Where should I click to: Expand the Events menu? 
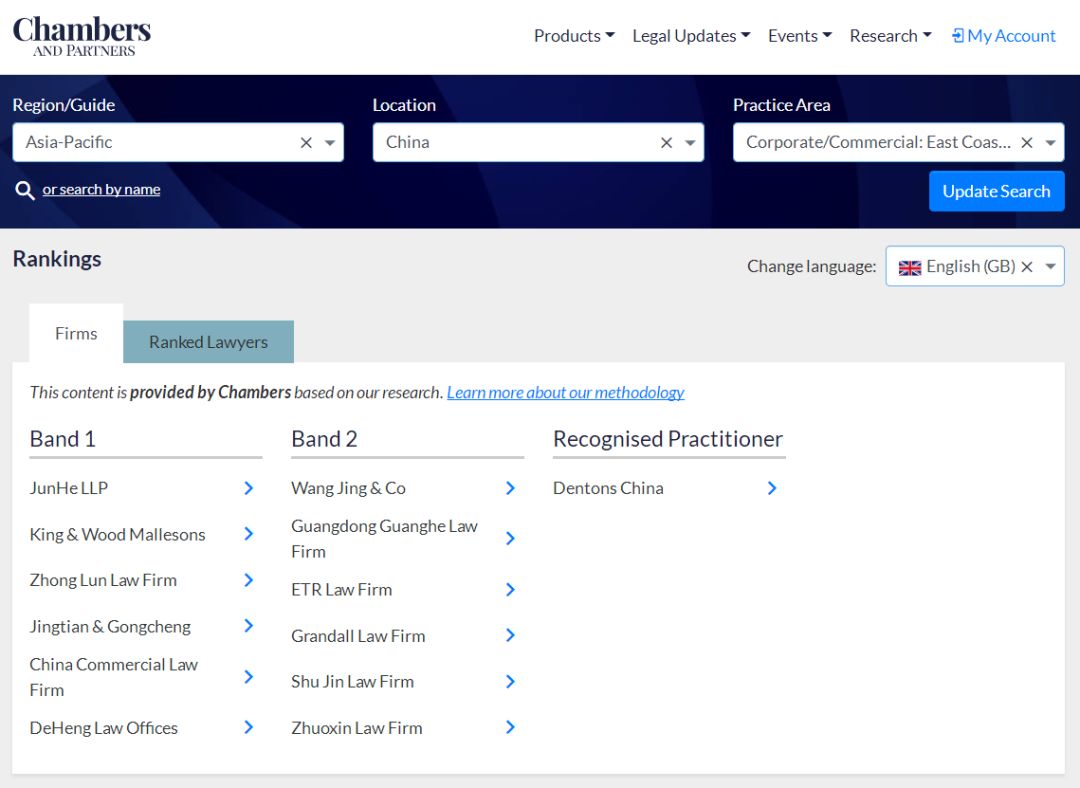click(800, 36)
